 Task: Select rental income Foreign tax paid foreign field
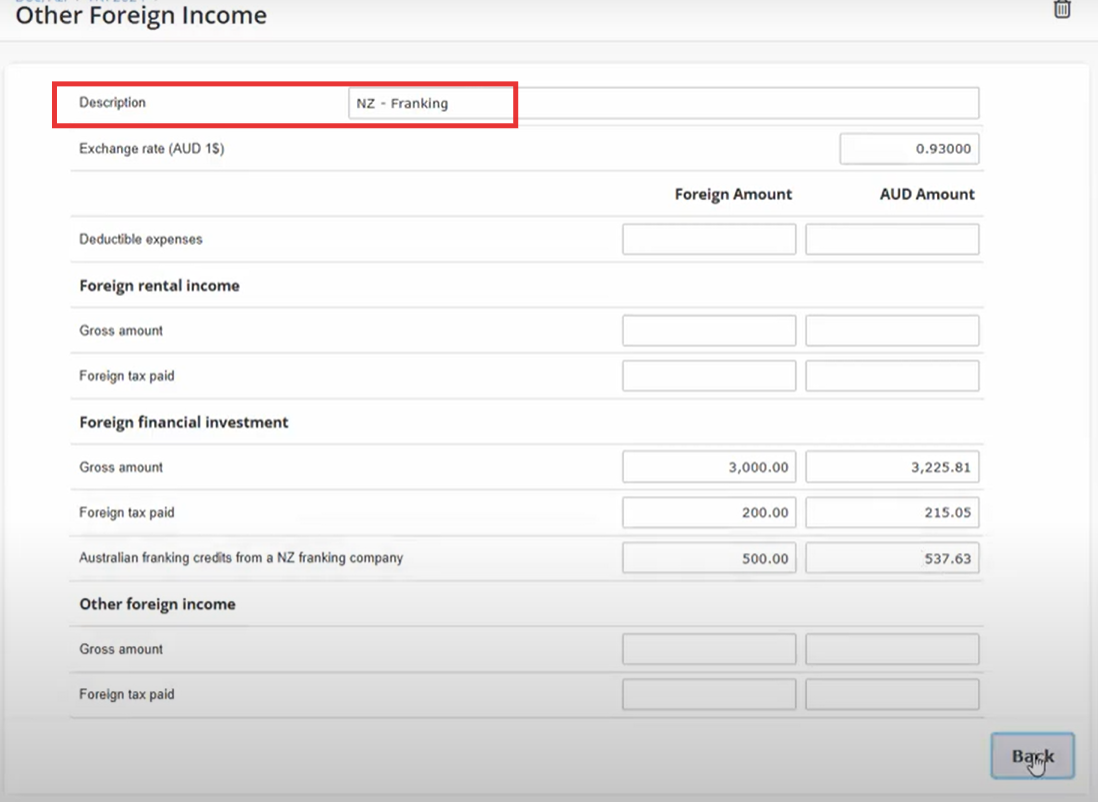(709, 376)
